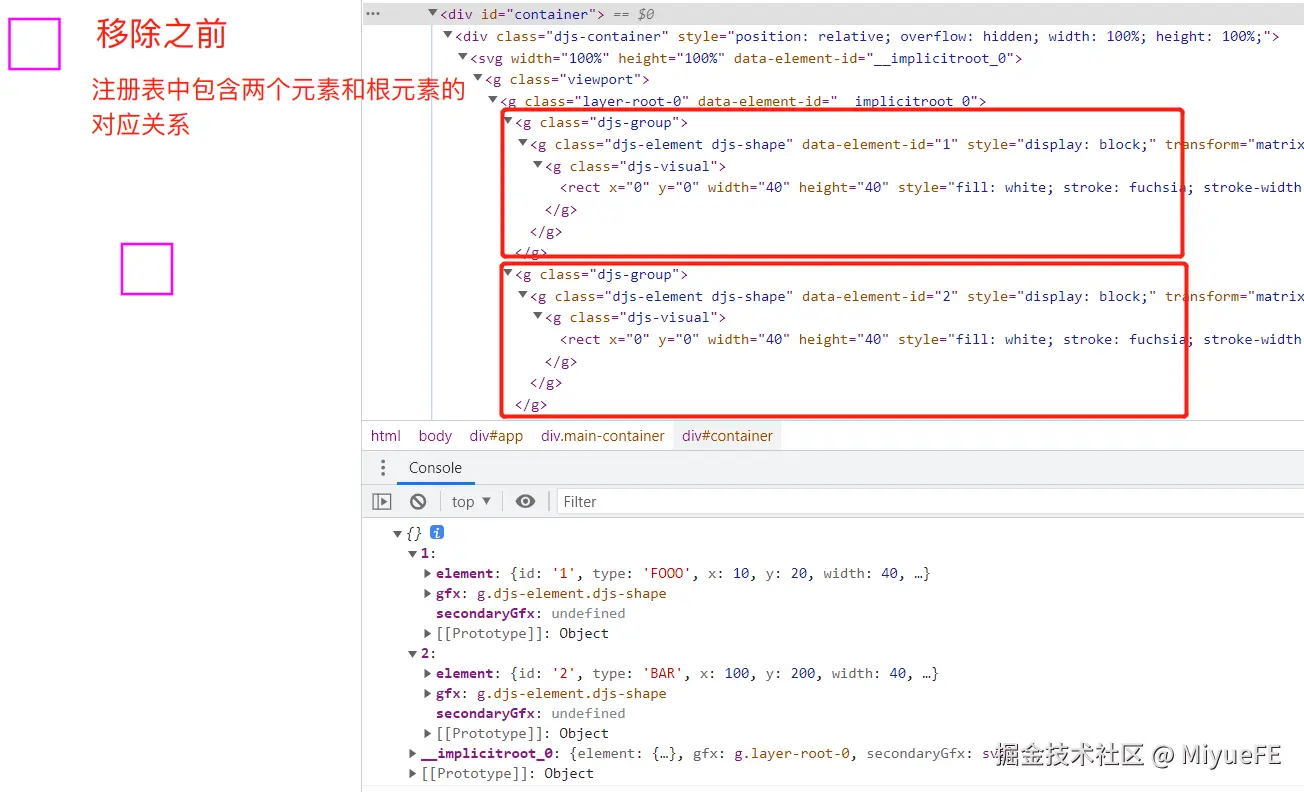Toggle the console sidebar panel icon
The width and height of the screenshot is (1304, 792).
tap(382, 502)
